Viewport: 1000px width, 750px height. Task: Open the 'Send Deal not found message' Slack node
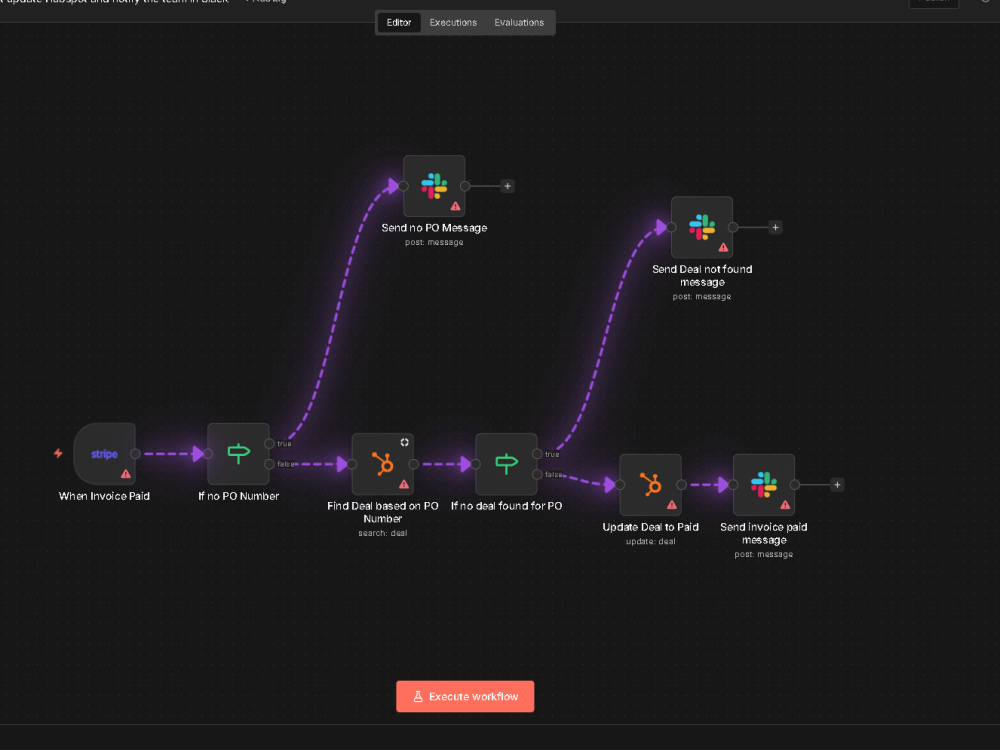click(x=702, y=227)
